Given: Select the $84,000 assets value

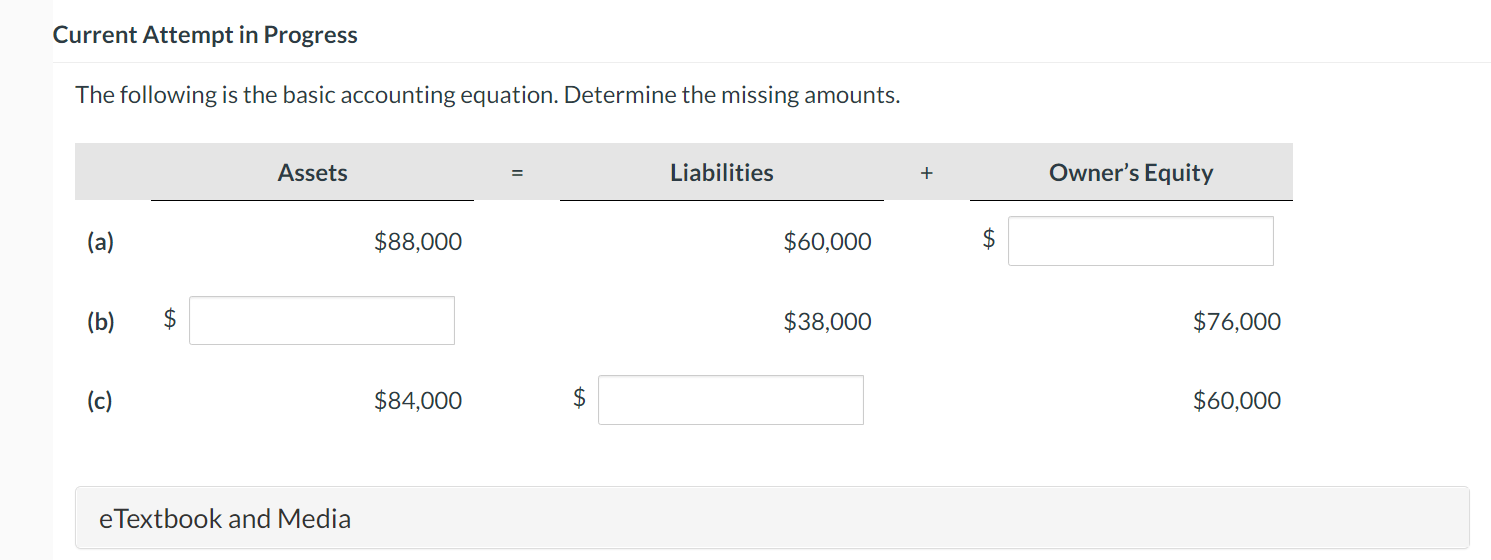Looking at the screenshot, I should click(418, 400).
